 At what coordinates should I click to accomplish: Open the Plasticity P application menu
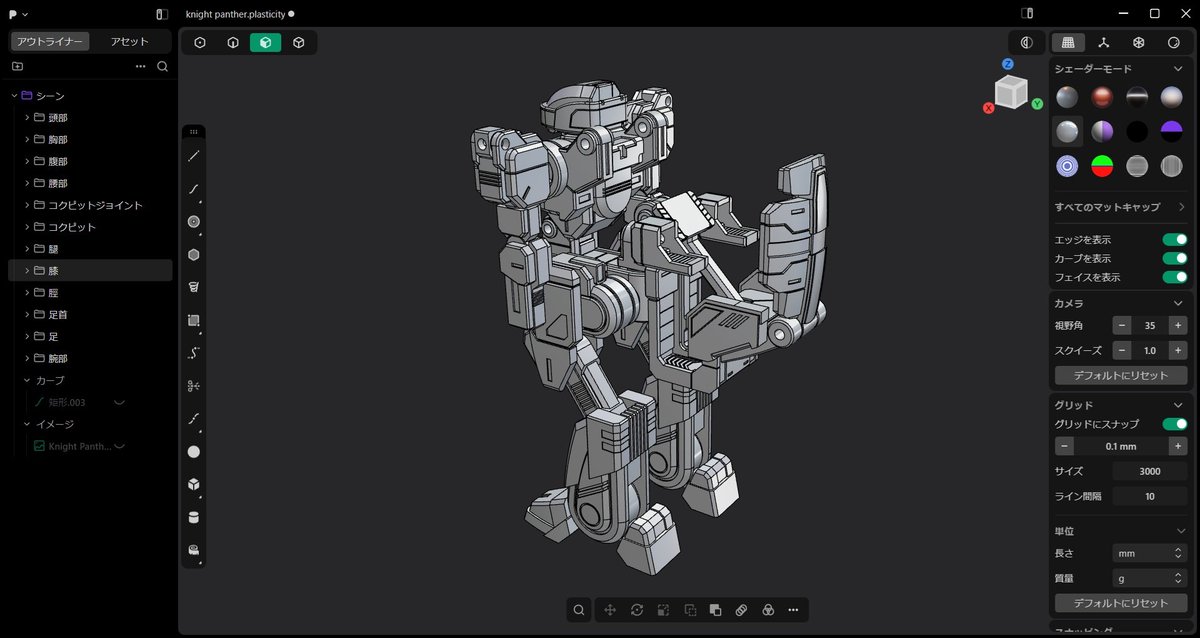coord(15,14)
